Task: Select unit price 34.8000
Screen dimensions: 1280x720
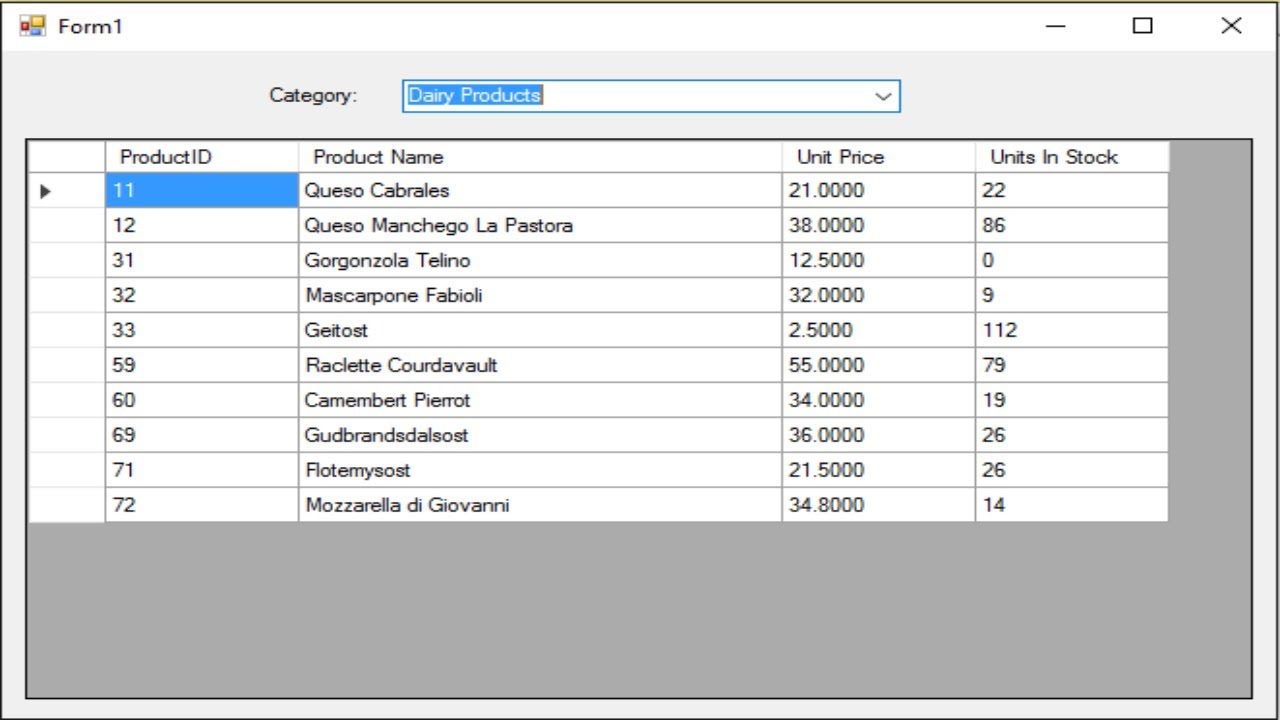Action: pyautogui.click(x=878, y=505)
